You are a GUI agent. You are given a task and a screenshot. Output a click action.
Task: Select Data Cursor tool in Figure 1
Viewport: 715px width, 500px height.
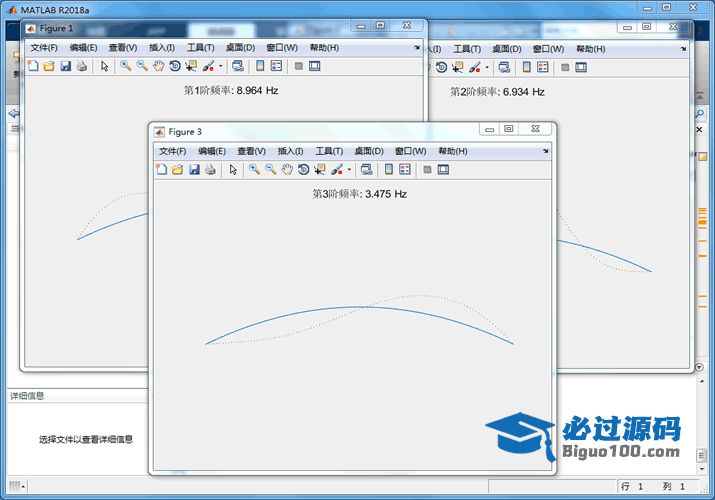pyautogui.click(x=191, y=66)
